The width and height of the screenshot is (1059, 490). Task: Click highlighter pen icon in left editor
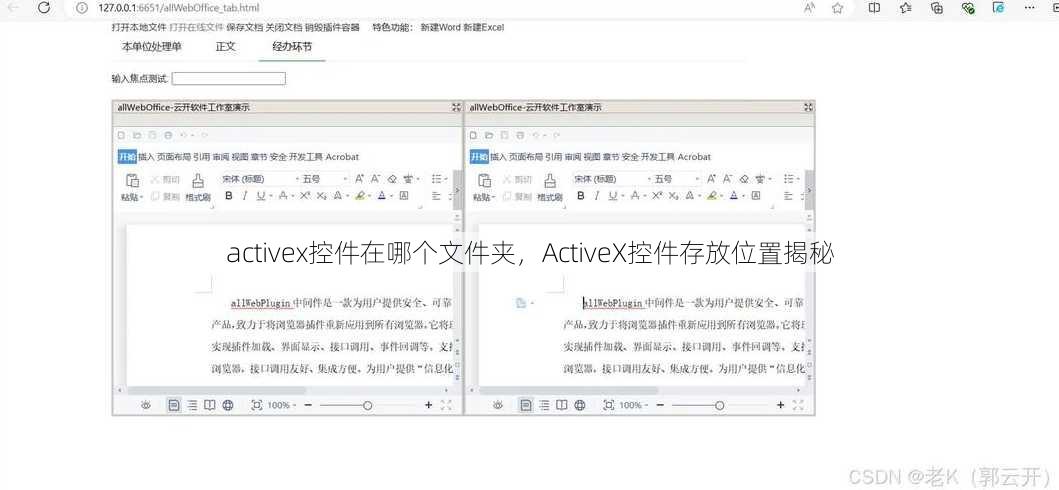[360, 196]
